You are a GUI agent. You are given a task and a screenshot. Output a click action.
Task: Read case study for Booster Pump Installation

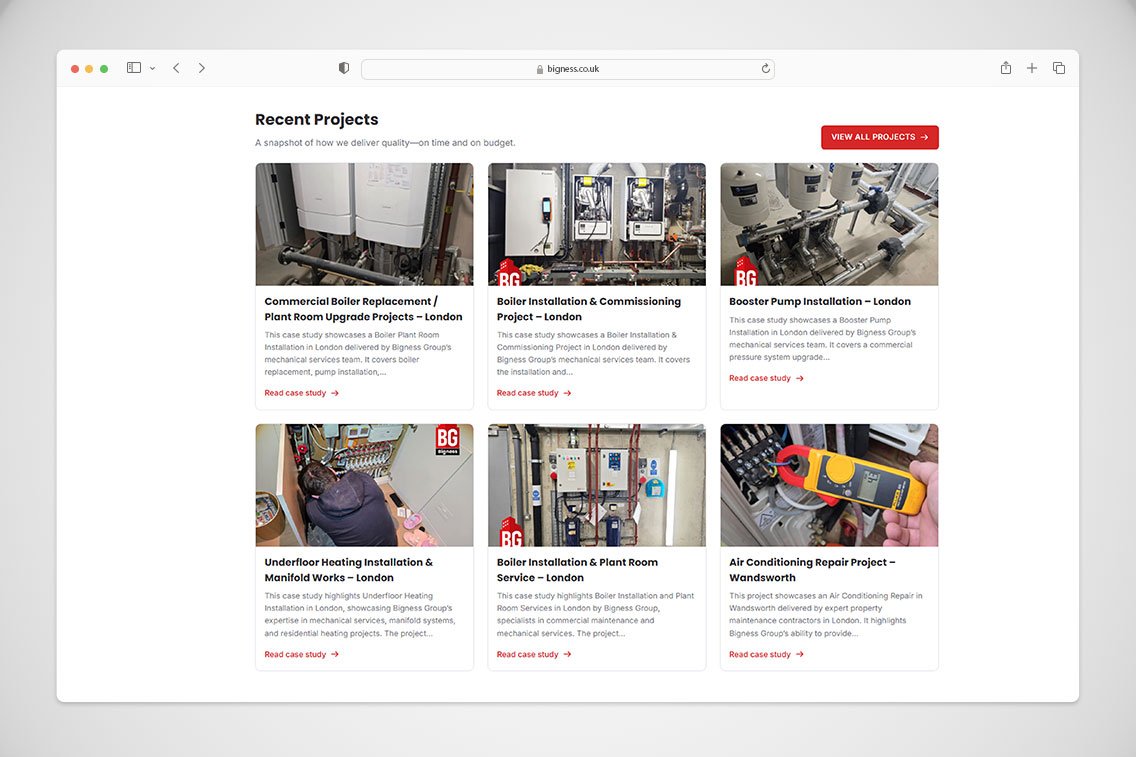(765, 378)
